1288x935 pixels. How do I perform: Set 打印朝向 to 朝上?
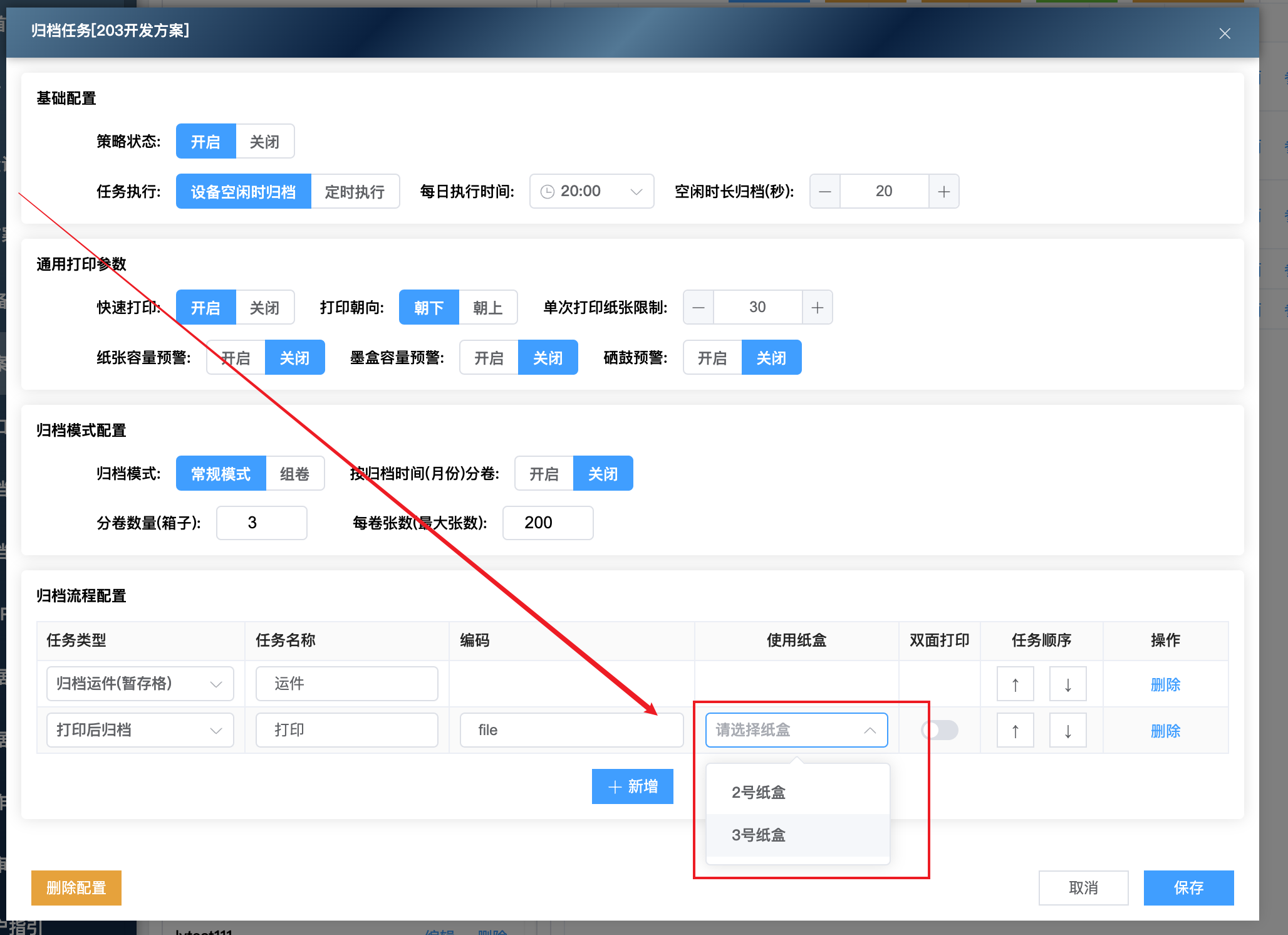click(487, 308)
